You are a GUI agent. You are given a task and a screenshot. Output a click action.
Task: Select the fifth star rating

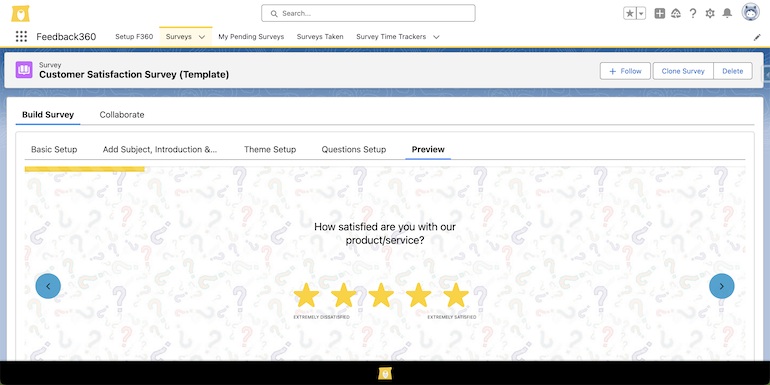456,295
